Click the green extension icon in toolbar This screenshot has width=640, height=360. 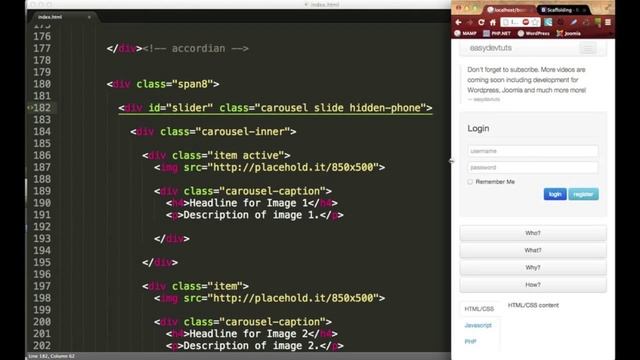(598, 22)
